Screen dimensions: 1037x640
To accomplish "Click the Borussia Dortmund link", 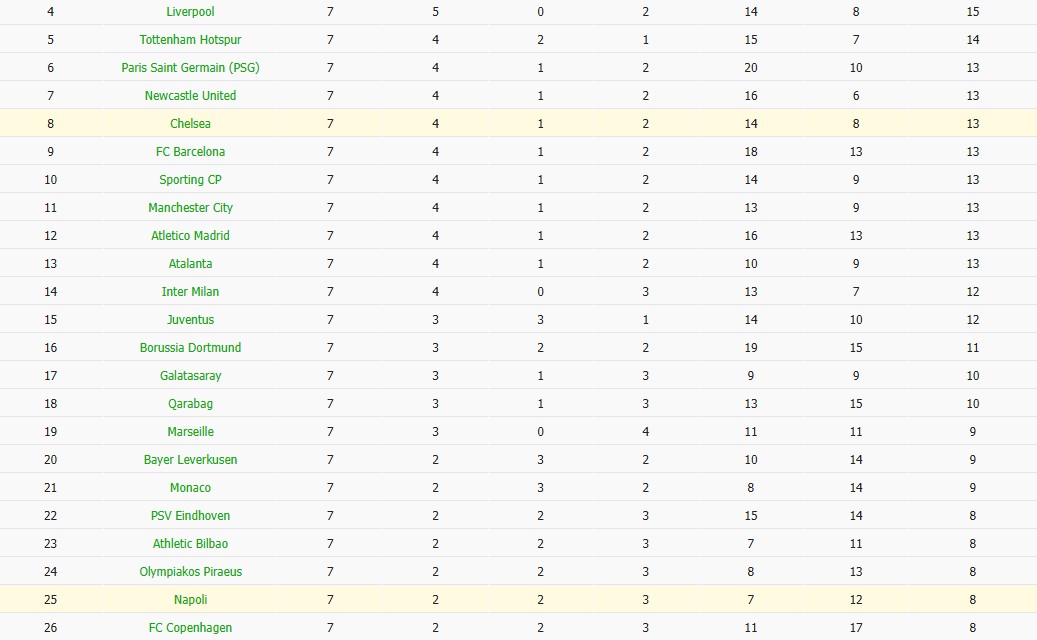I will 190,348.
